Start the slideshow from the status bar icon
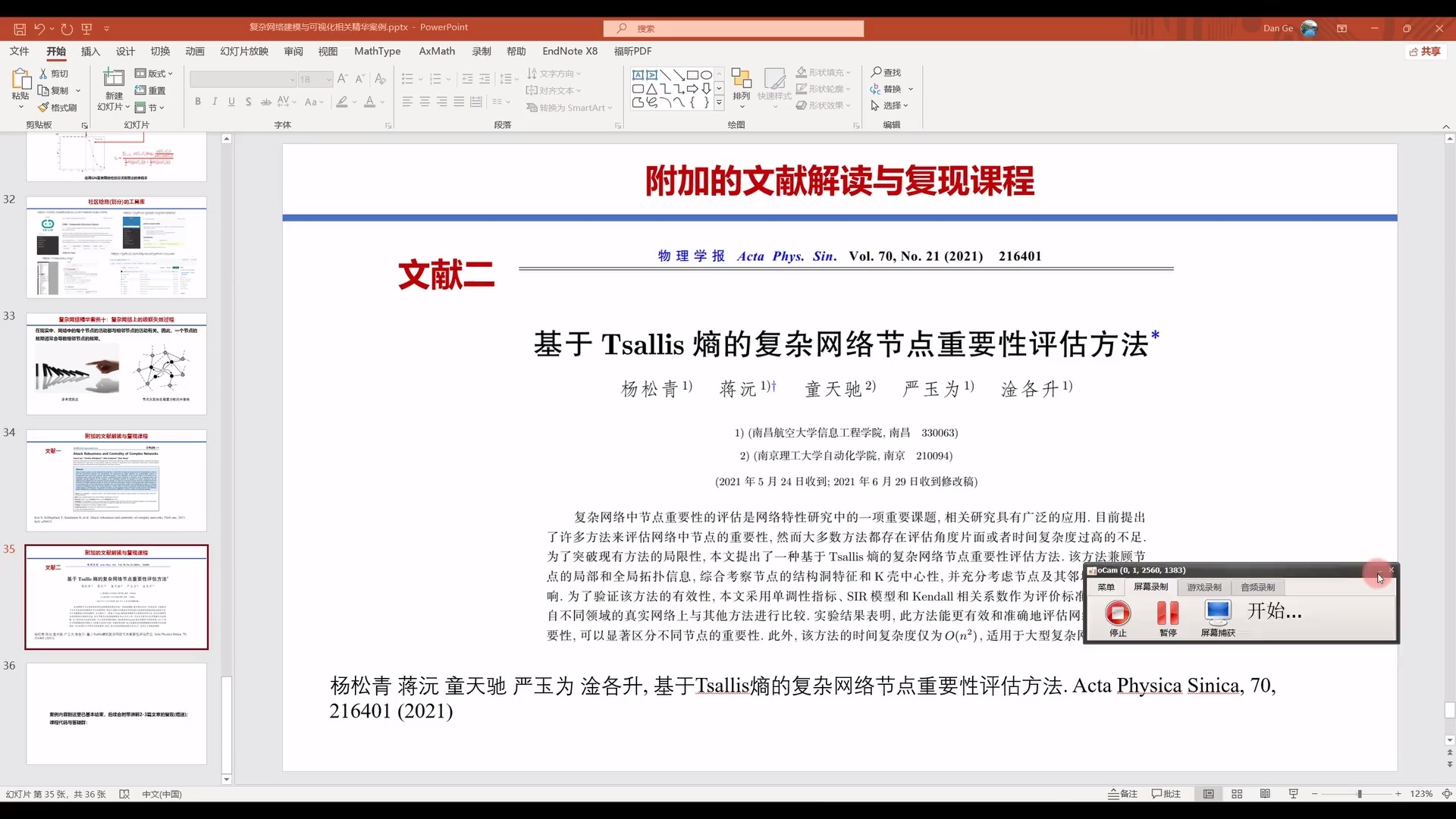The image size is (1456, 819). [x=1294, y=794]
